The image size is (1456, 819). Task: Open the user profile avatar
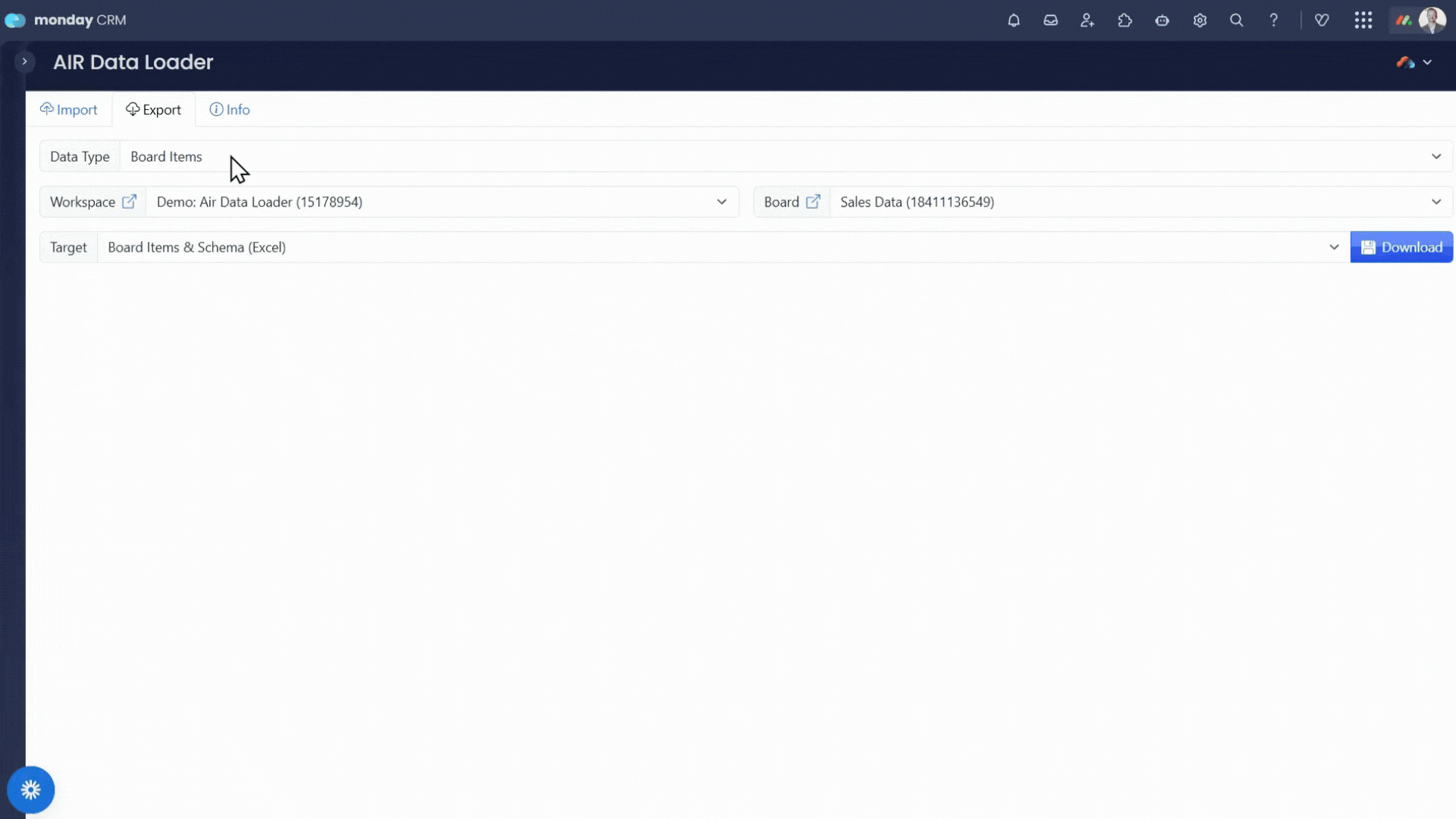[1432, 20]
